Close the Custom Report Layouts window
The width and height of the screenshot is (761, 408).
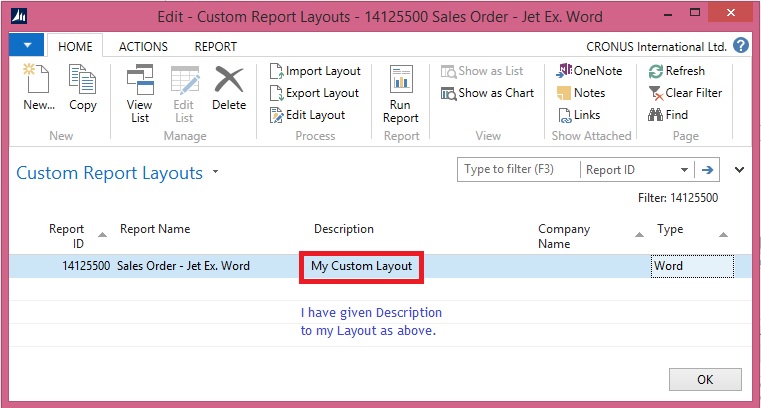coord(730,13)
